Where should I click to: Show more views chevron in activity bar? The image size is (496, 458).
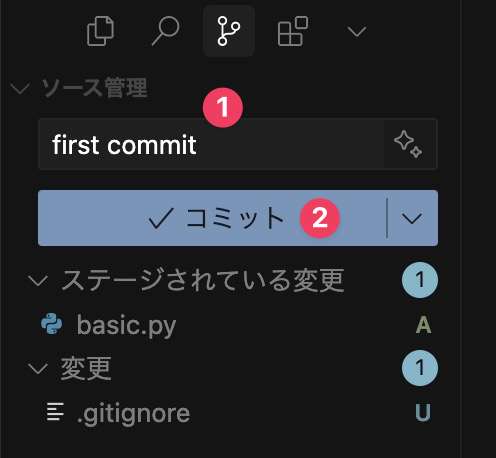click(357, 32)
